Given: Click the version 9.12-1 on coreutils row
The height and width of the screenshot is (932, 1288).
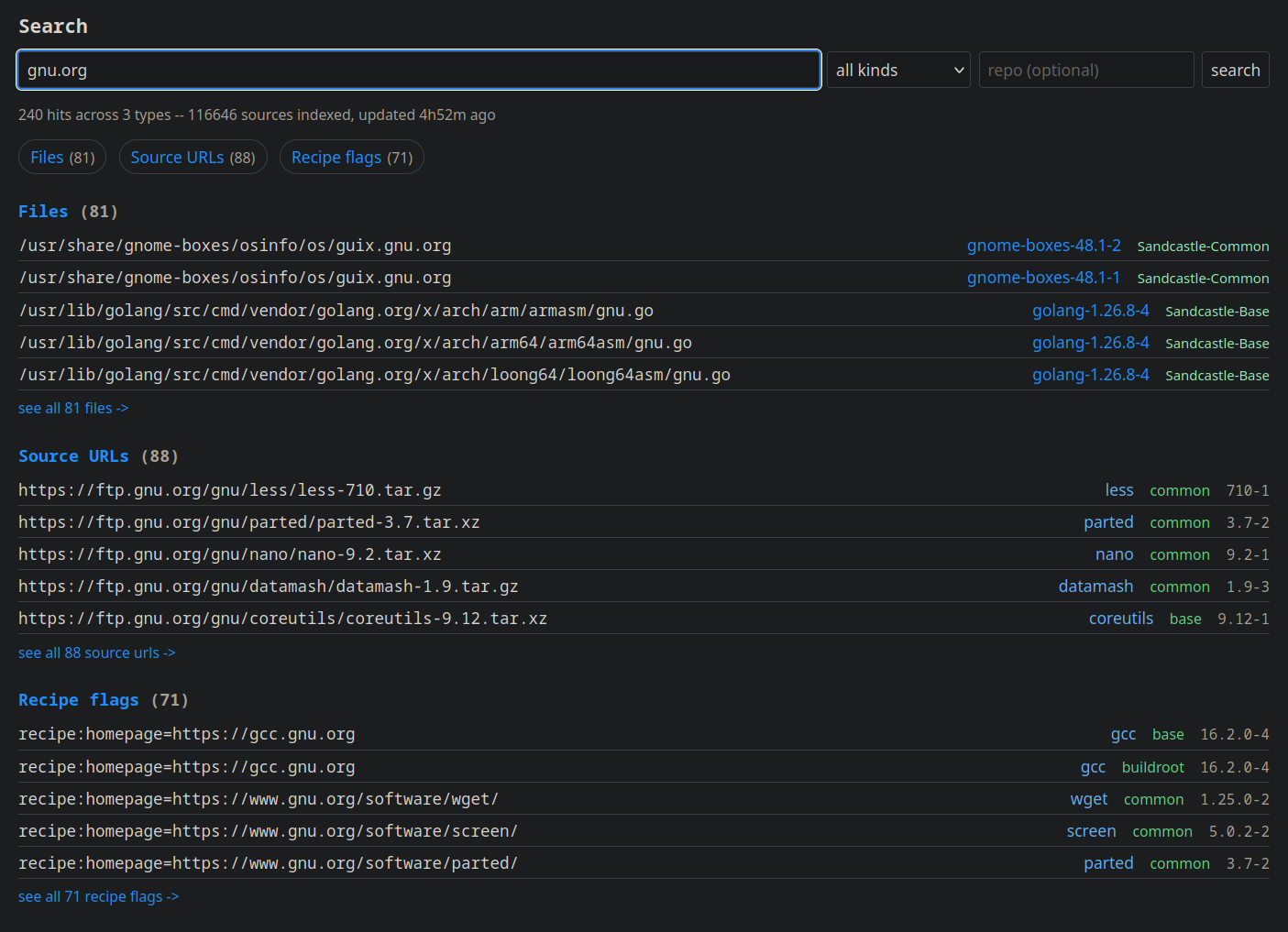Looking at the screenshot, I should (1243, 620).
